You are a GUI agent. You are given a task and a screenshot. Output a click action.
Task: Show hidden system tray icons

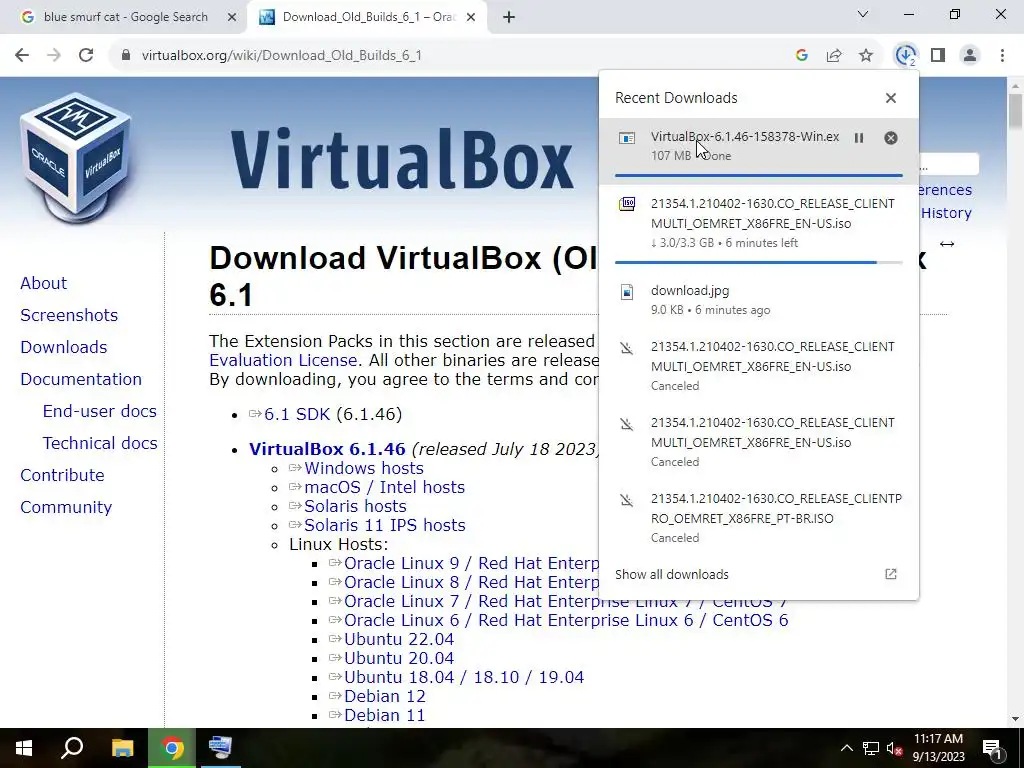846,748
